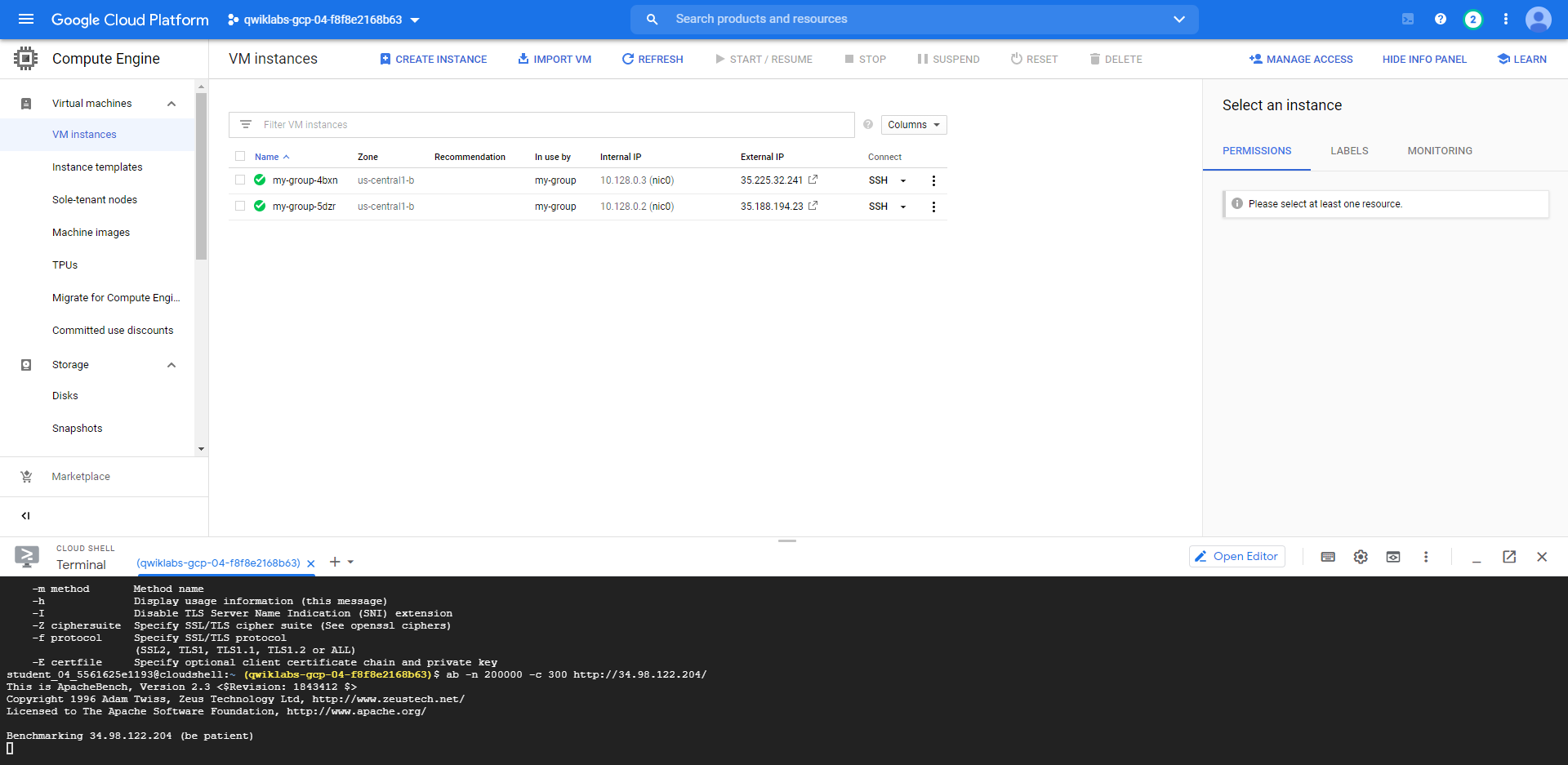Viewport: 1568px width, 765px height.
Task: Open TPUs page
Action: coord(65,265)
